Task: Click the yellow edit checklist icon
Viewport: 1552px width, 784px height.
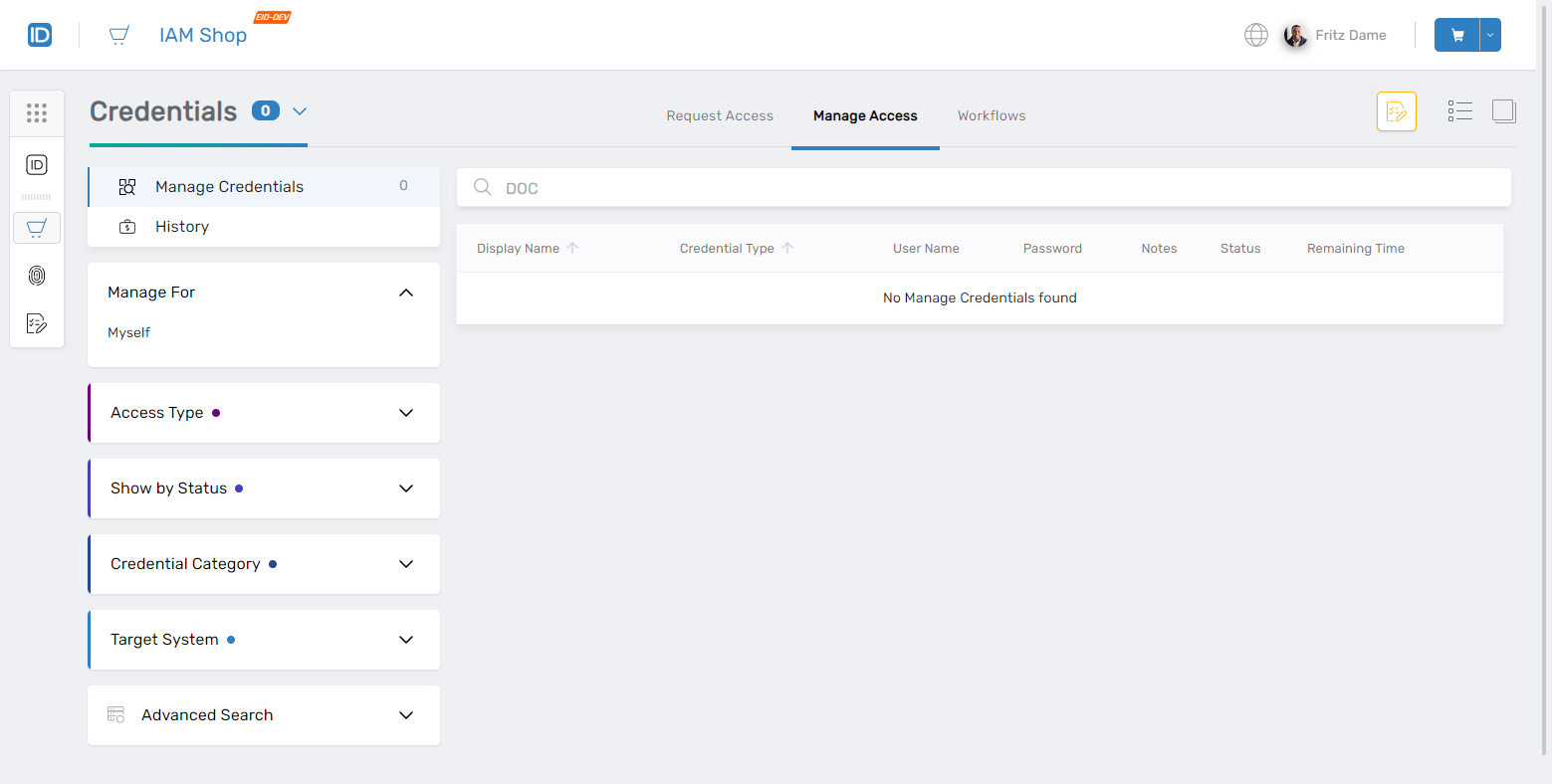Action: coord(1396,111)
